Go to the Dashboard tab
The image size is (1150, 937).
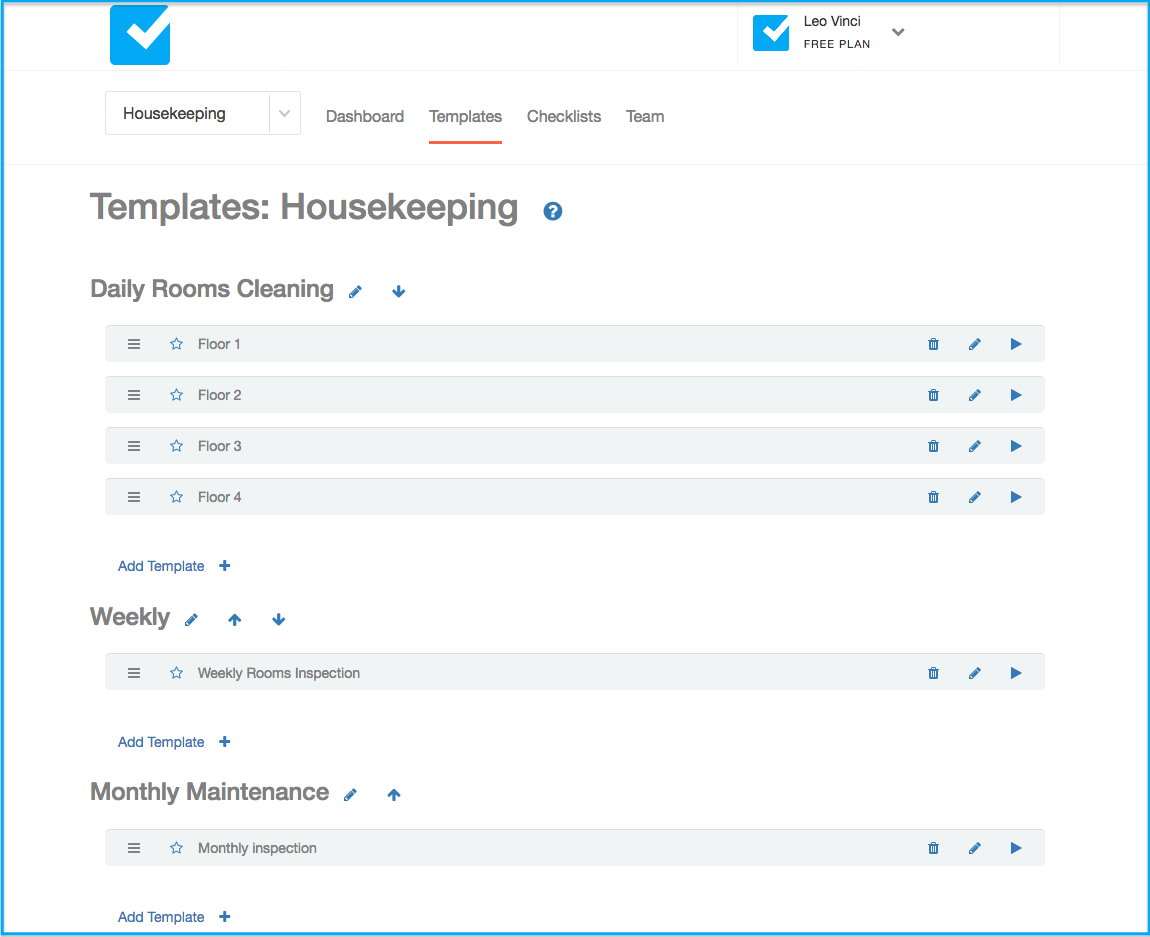pos(365,117)
